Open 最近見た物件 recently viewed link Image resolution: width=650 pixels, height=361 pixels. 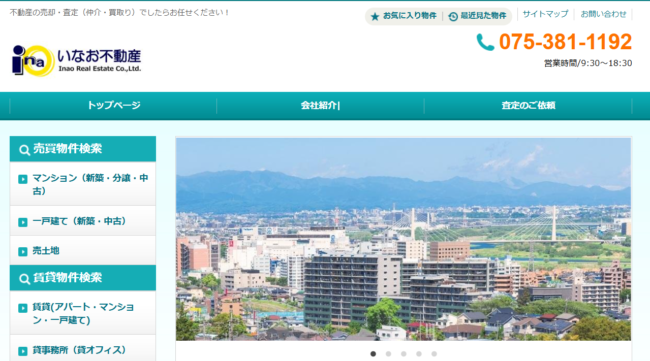click(483, 16)
